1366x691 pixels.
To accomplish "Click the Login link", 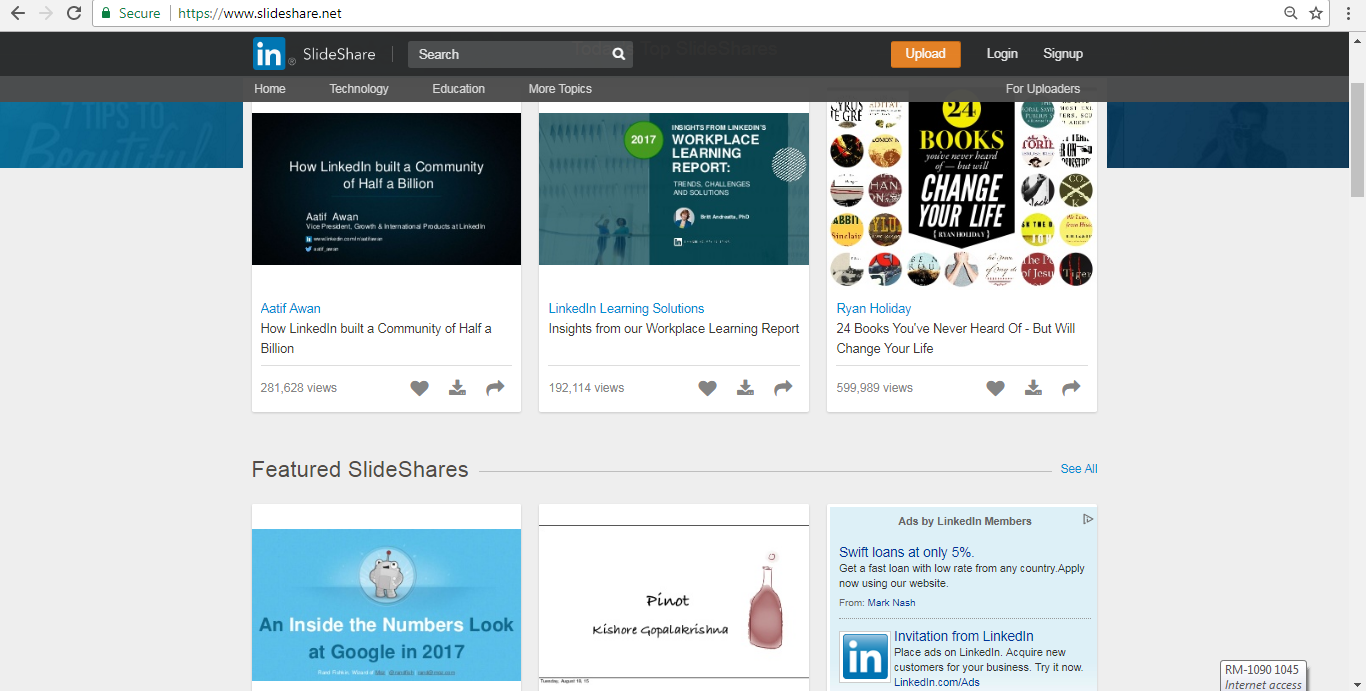I will click(1002, 54).
